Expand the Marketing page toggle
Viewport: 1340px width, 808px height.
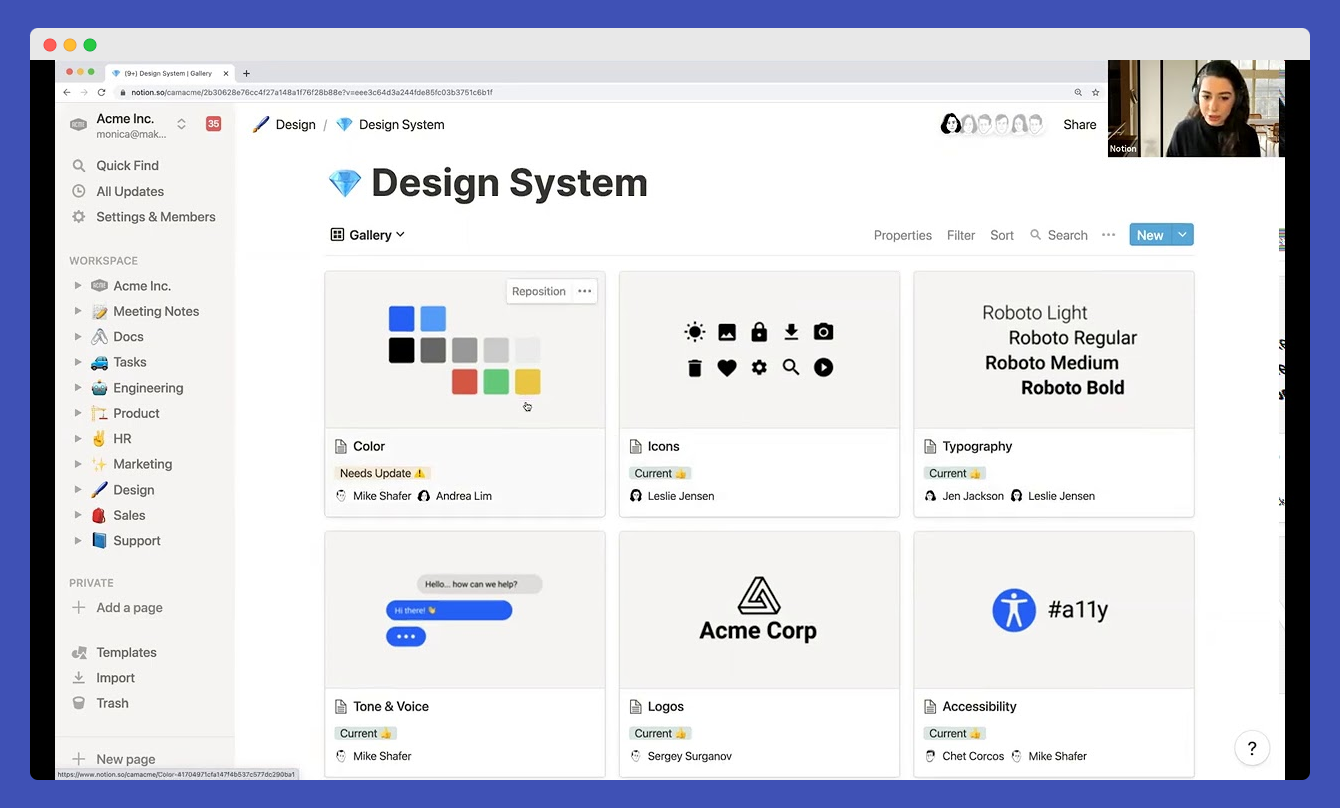78,464
